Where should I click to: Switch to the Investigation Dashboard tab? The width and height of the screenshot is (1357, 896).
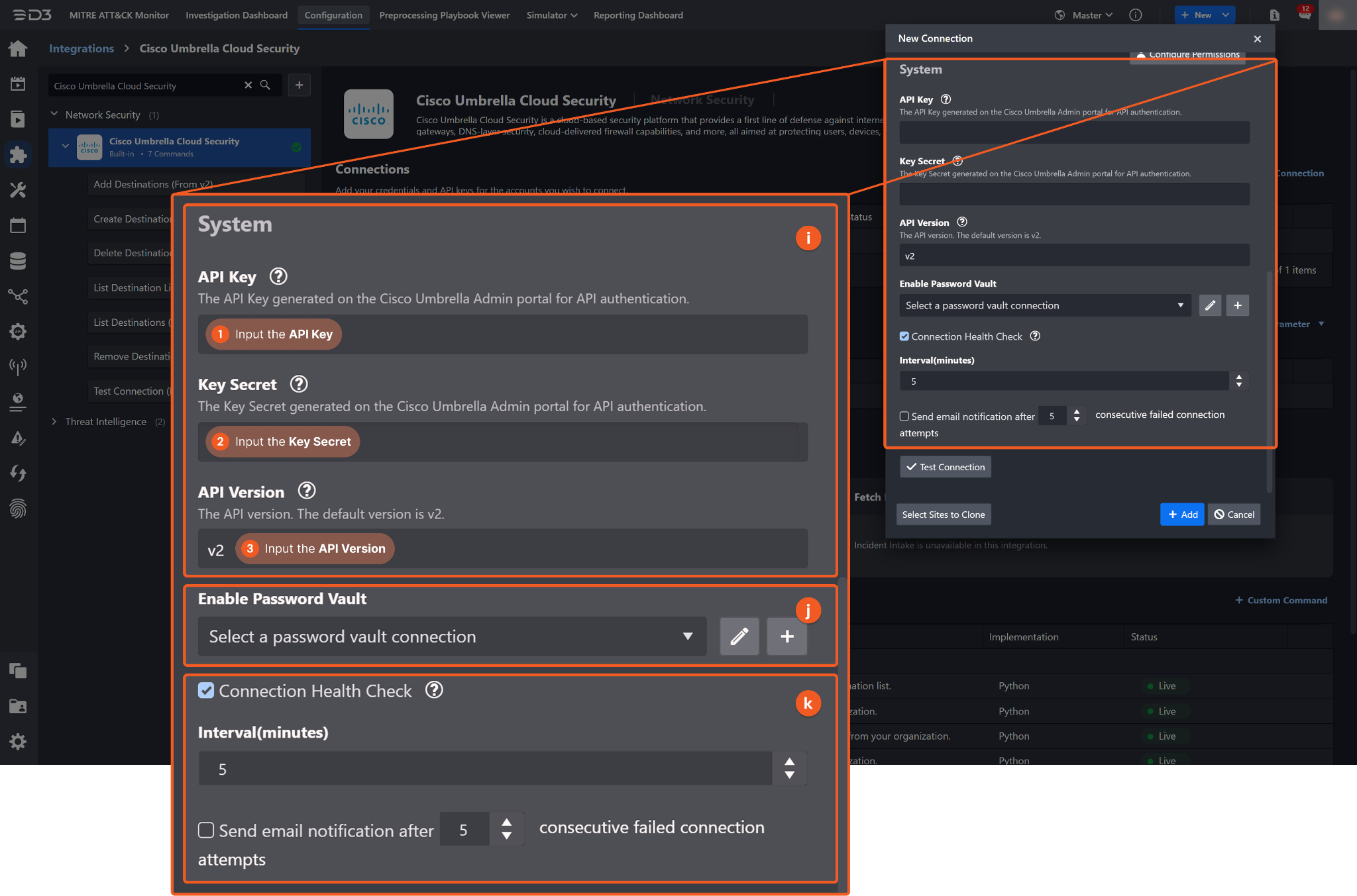(x=237, y=15)
